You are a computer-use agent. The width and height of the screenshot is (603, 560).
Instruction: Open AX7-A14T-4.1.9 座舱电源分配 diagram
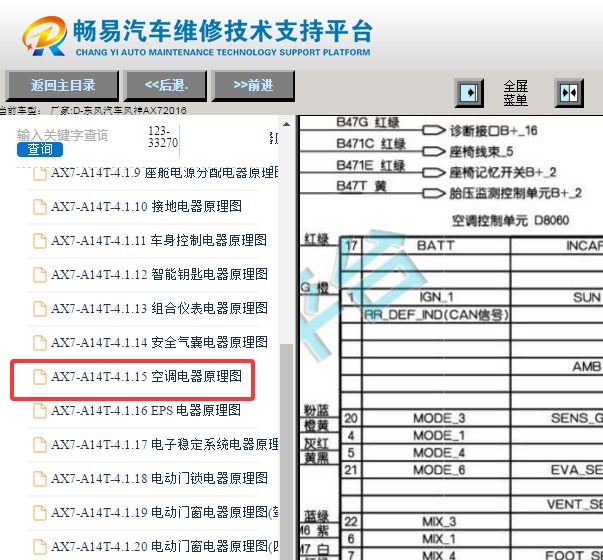(x=165, y=173)
